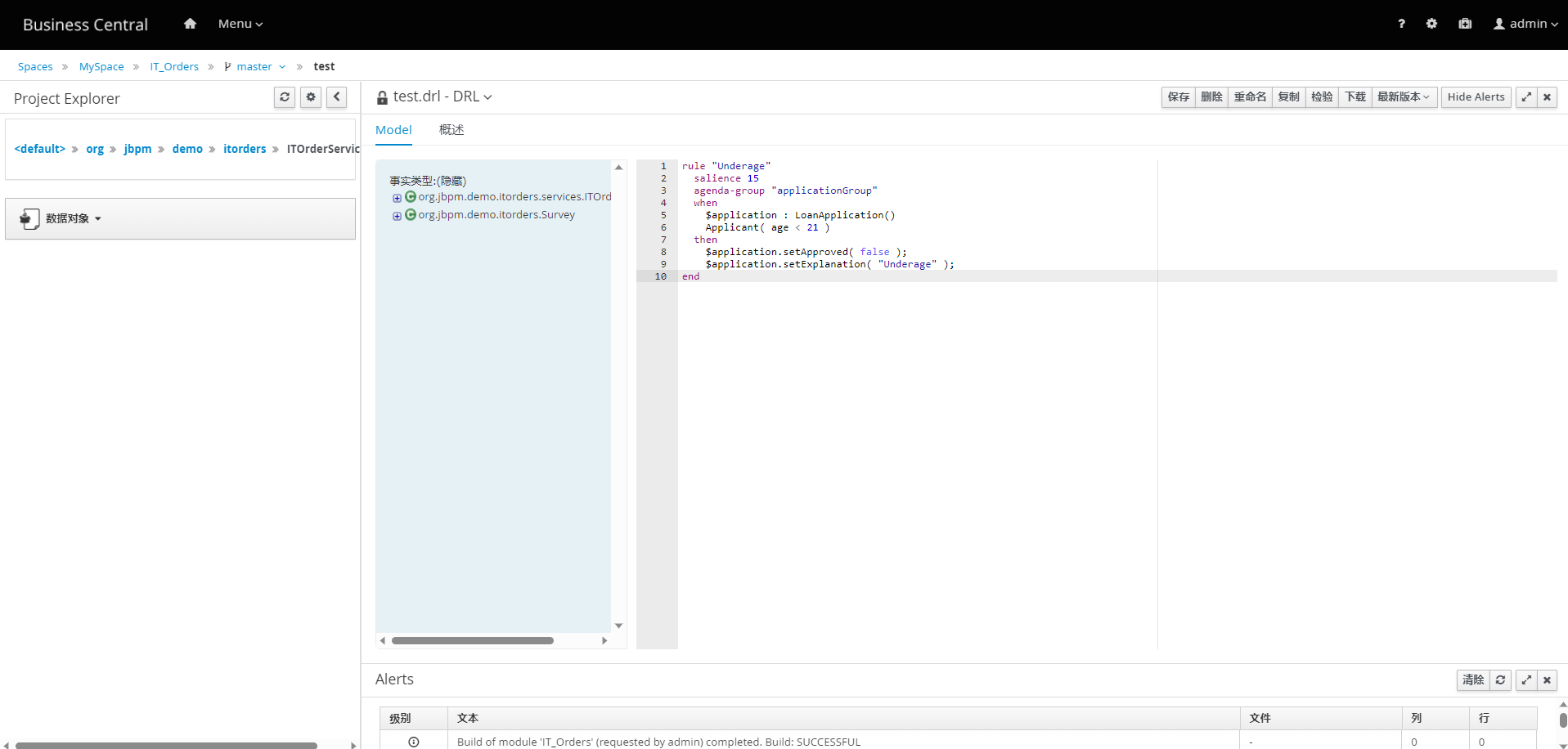This screenshot has width=1568, height=749.
Task: Switch to the Model tab
Action: coord(393,129)
